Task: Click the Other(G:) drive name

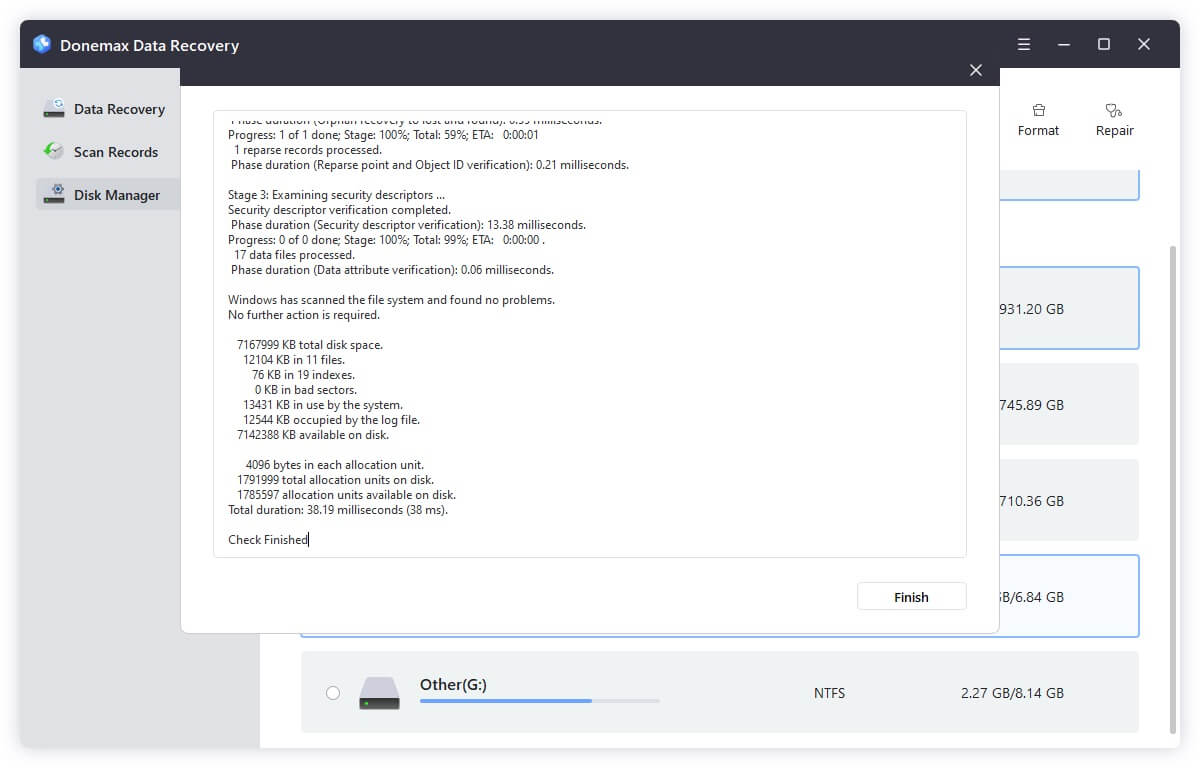Action: tap(453, 684)
